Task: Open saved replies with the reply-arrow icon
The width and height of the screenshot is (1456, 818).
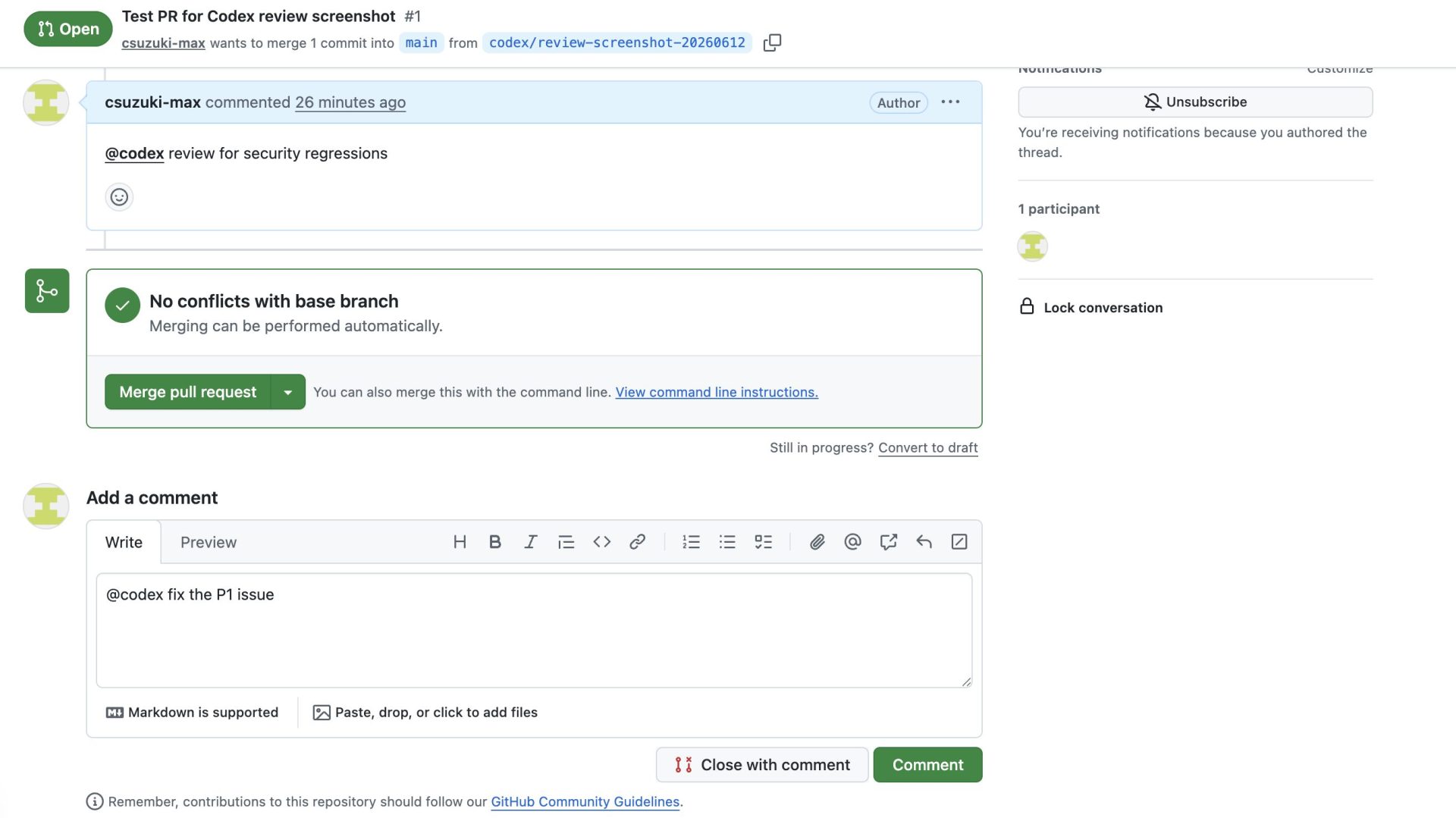Action: click(924, 542)
